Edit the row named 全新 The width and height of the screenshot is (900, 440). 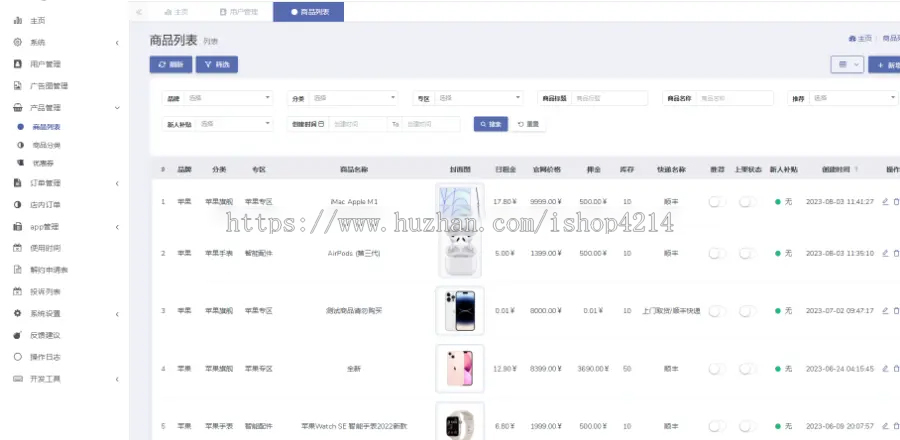(885, 368)
